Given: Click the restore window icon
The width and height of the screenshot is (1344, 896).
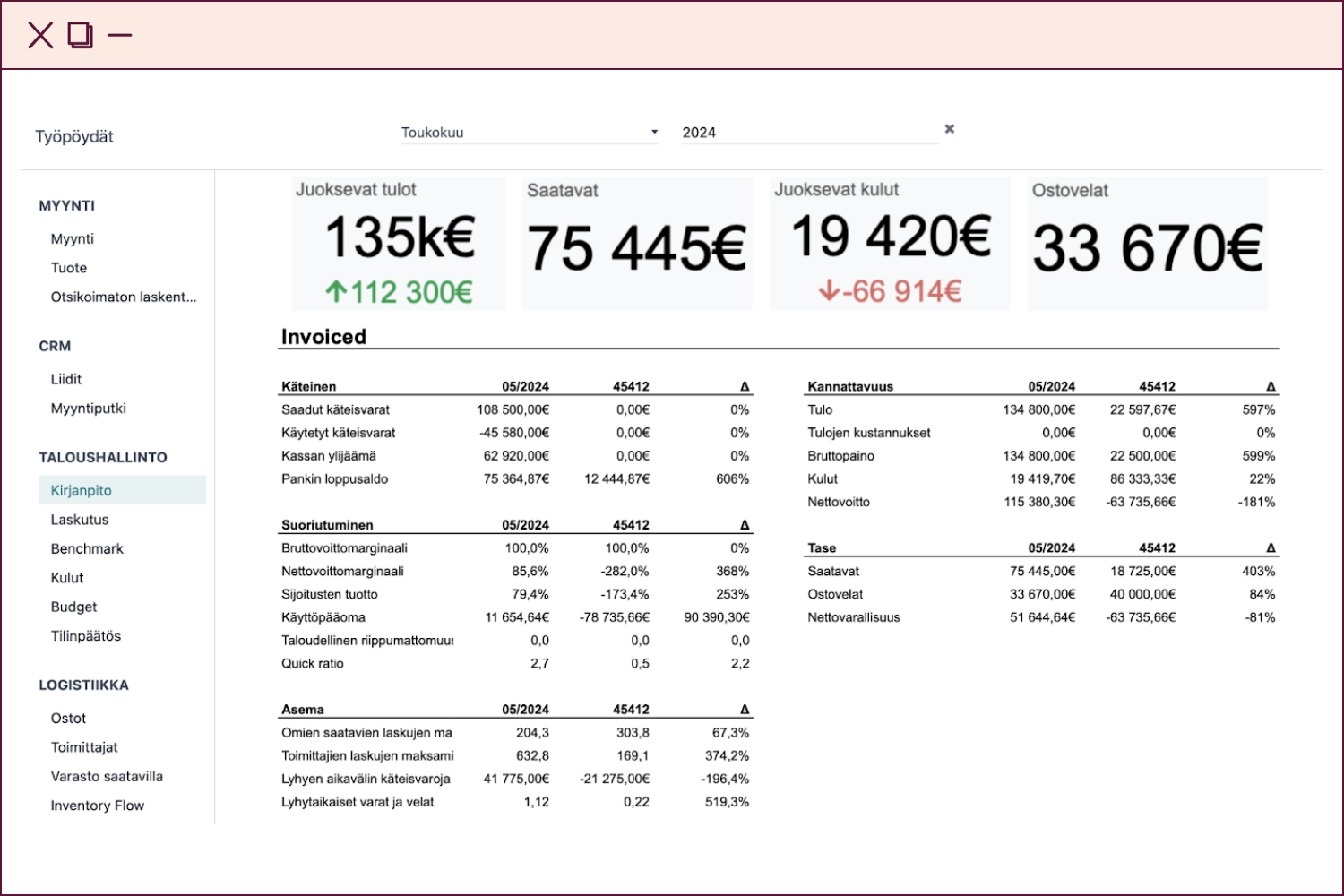Looking at the screenshot, I should point(81,36).
